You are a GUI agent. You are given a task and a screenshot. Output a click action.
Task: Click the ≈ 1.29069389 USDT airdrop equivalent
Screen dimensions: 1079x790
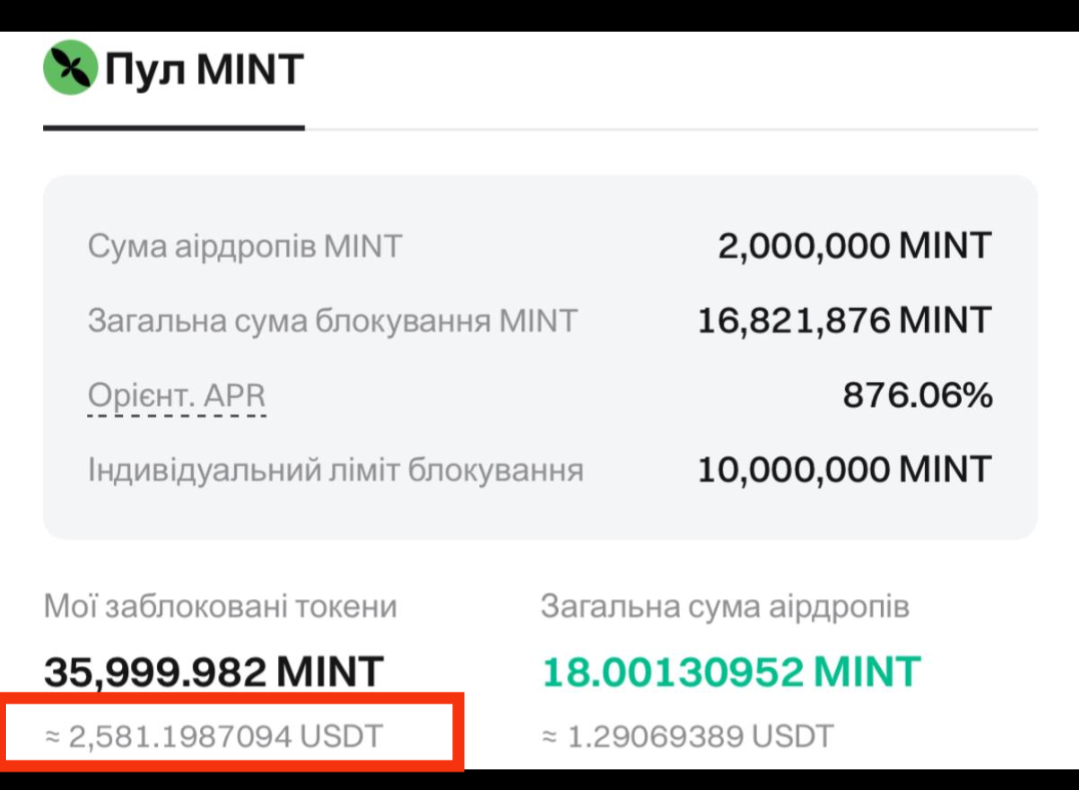point(687,737)
